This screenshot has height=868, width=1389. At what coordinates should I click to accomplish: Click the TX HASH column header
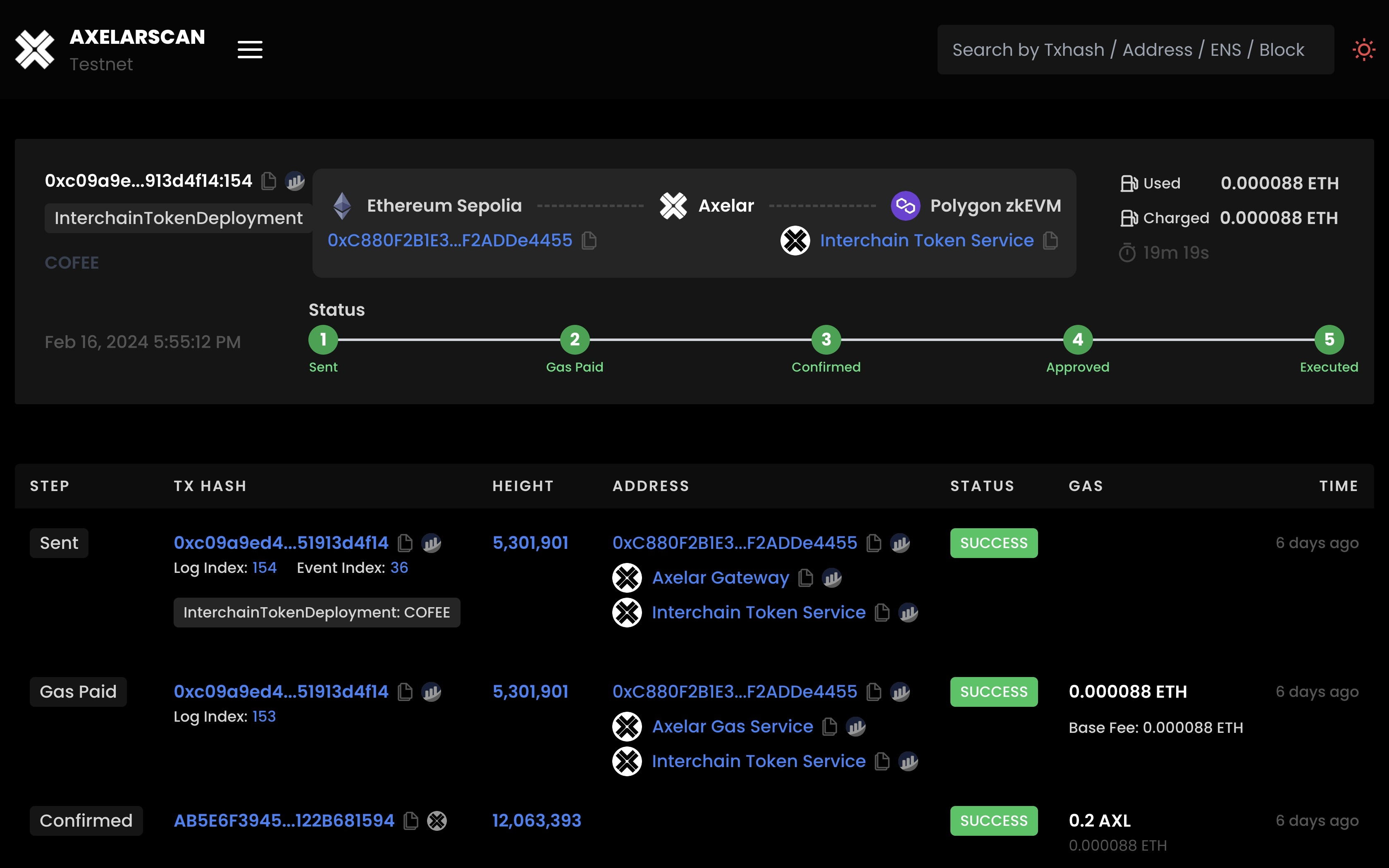(210, 486)
